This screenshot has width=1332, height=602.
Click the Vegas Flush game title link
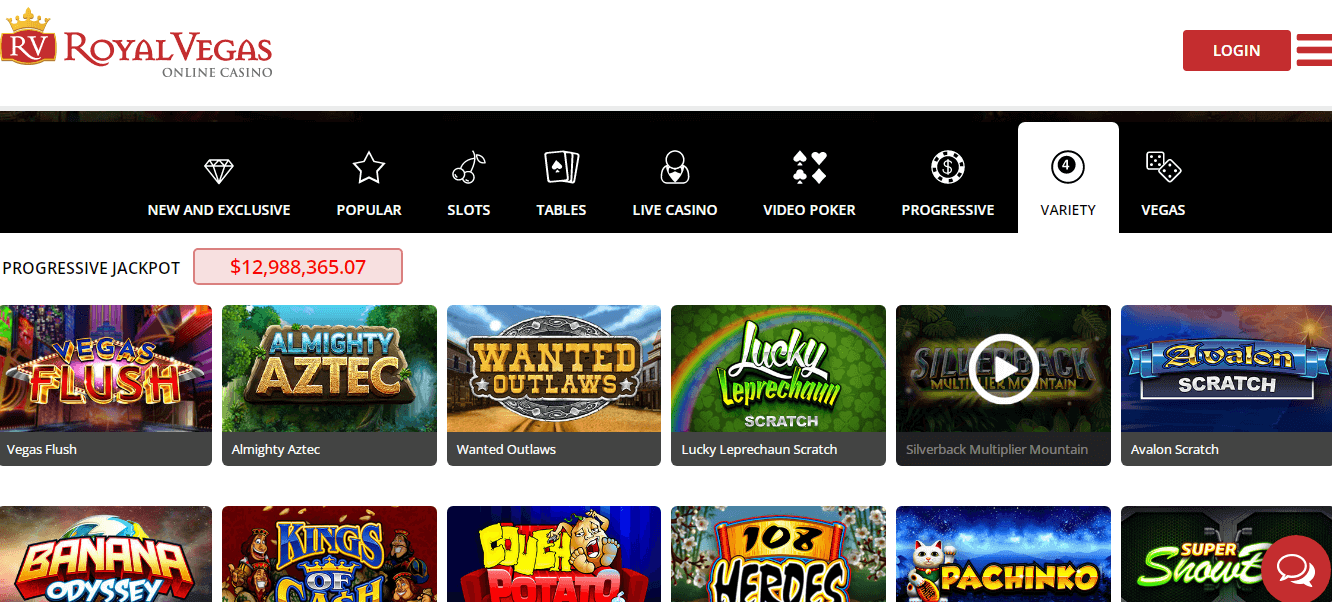[x=42, y=449]
